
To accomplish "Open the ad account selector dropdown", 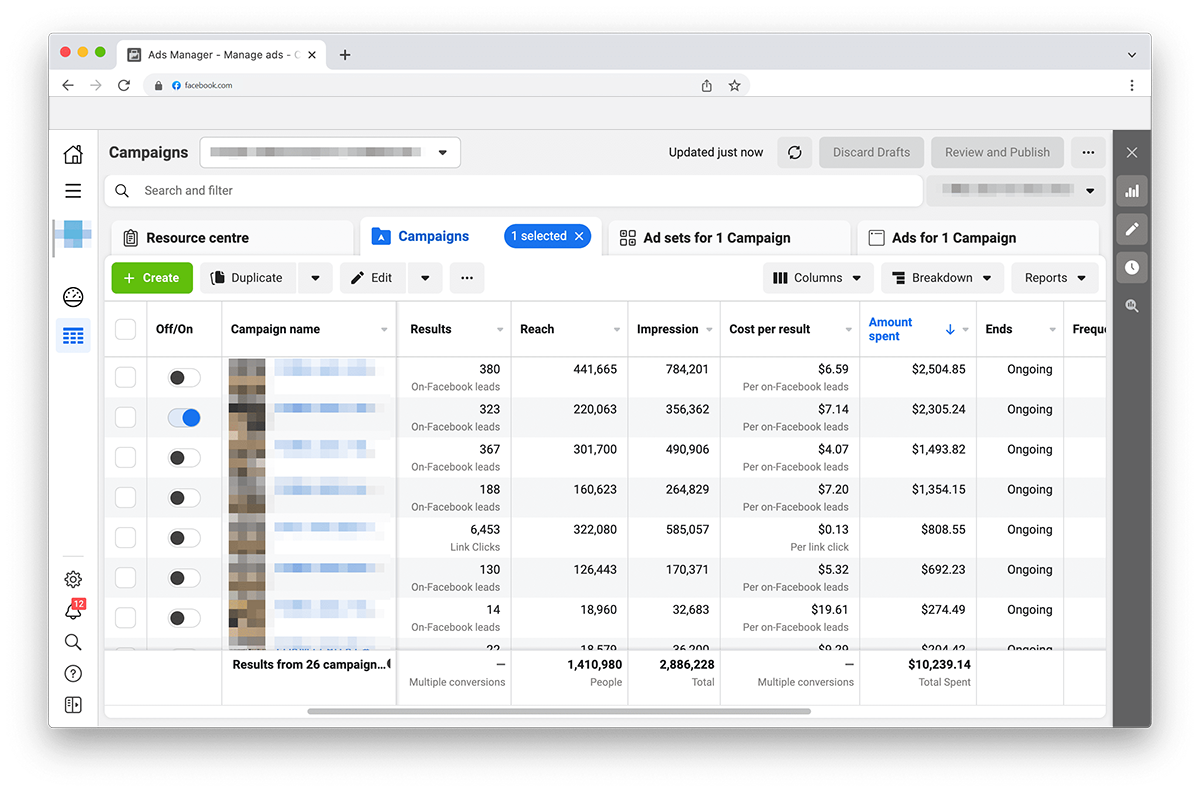I will [x=330, y=152].
